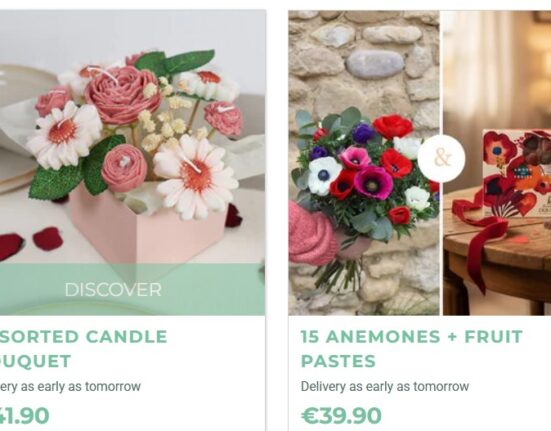Image resolution: width=551 pixels, height=431 pixels.
Task: Click the red rose petals on the table
Action: (x=30, y=242)
